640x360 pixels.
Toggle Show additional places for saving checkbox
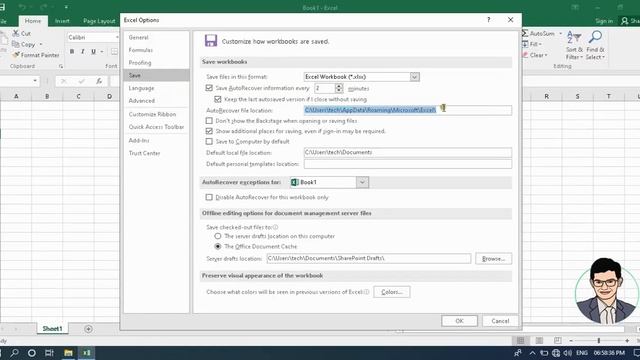pos(209,131)
